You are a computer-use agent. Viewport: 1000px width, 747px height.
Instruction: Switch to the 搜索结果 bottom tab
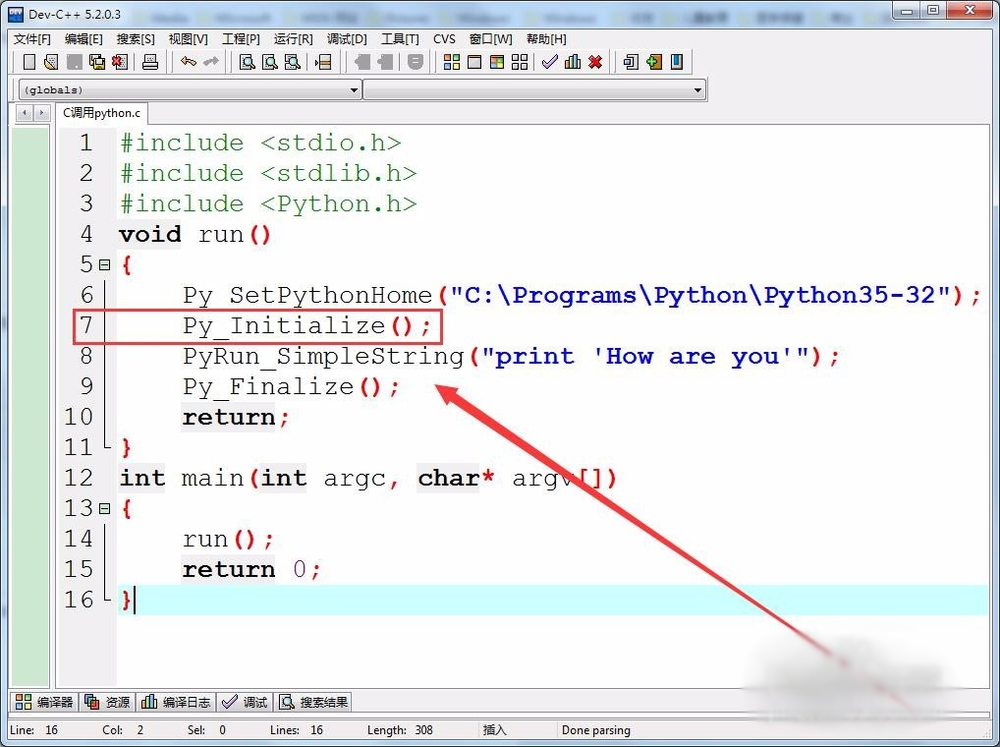314,702
